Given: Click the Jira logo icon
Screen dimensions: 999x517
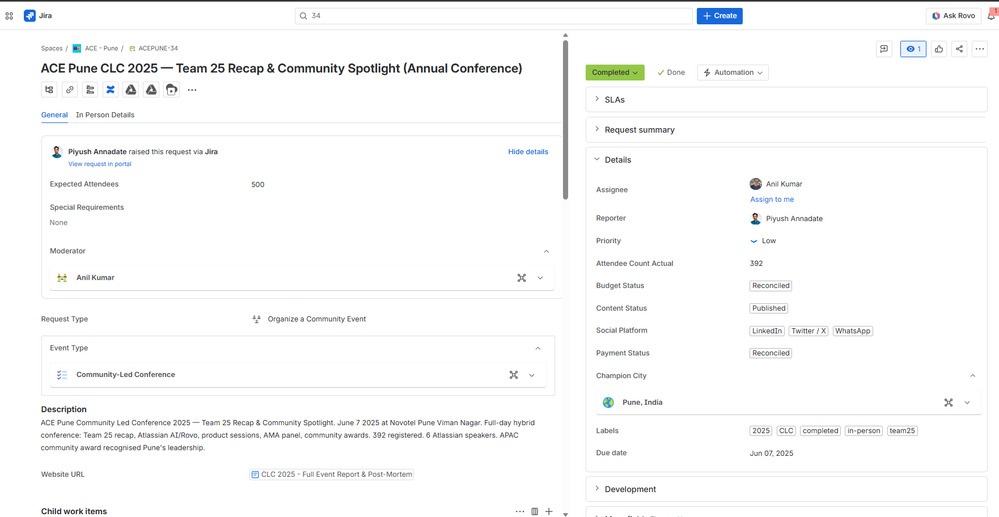Looking at the screenshot, I should click(29, 16).
